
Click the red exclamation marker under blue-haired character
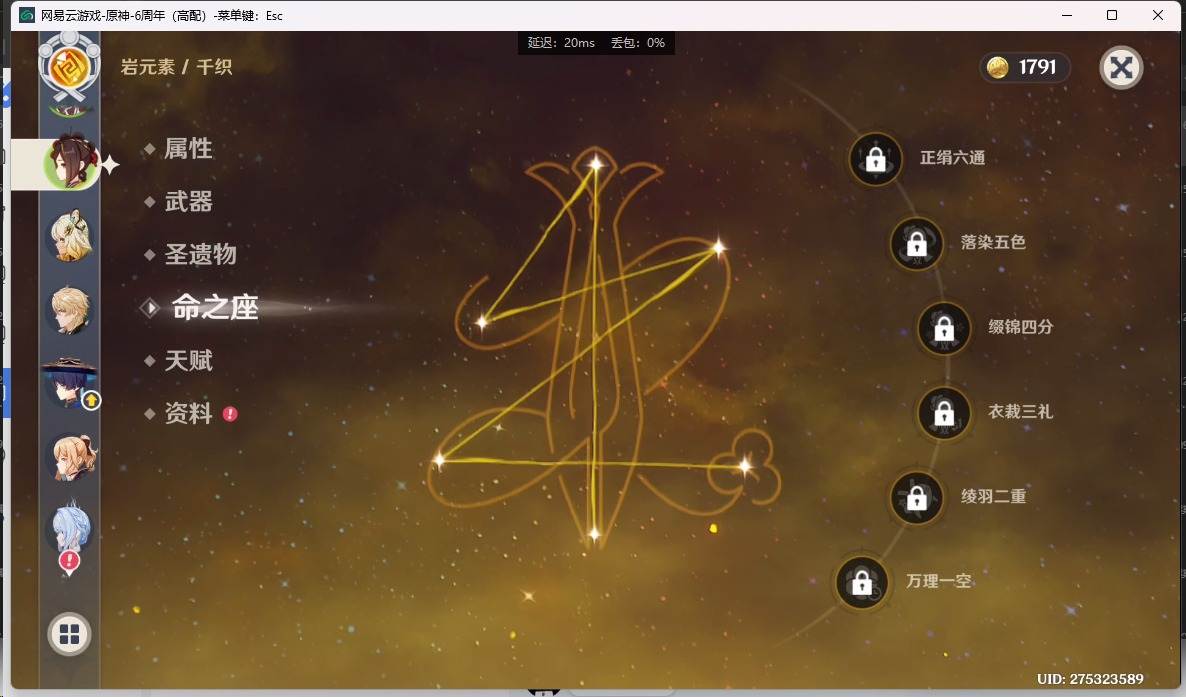(70, 562)
